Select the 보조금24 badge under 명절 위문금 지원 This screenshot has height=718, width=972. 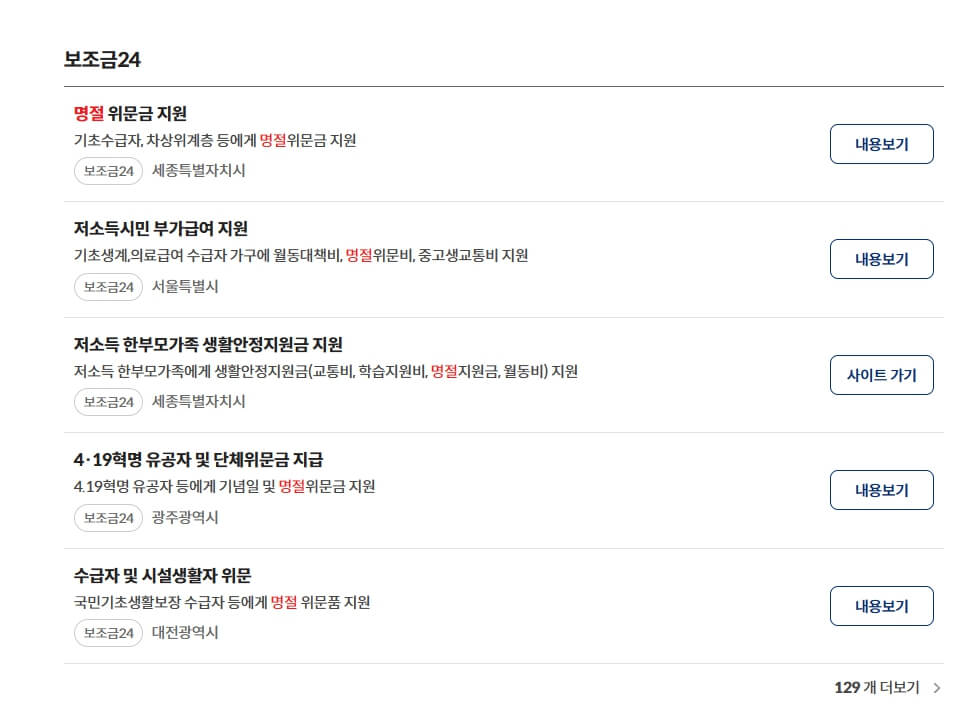click(x=108, y=171)
